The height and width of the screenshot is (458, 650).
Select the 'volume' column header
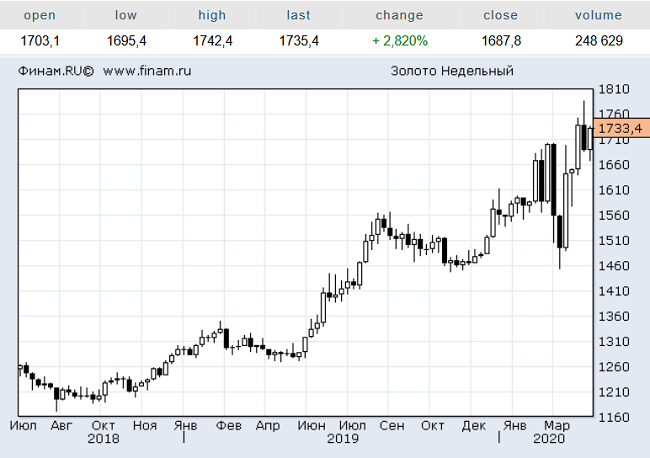(x=597, y=15)
